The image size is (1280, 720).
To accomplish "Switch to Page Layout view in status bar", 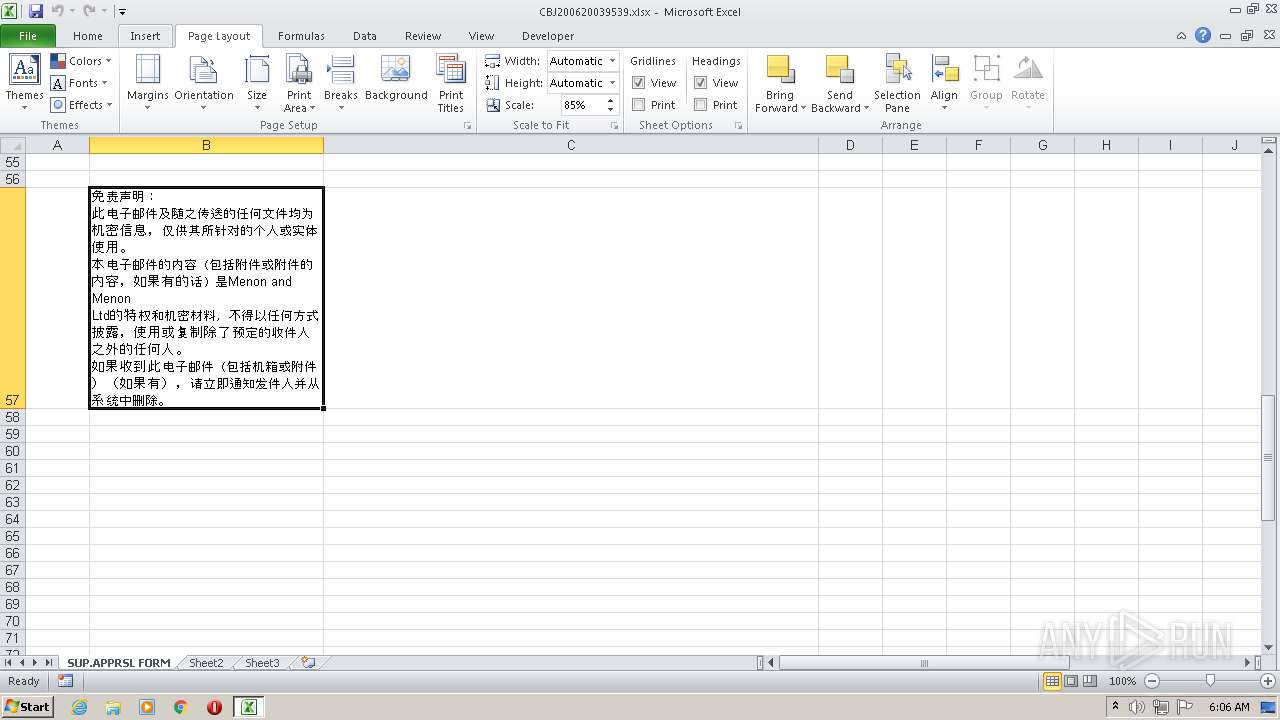I will coord(1071,681).
